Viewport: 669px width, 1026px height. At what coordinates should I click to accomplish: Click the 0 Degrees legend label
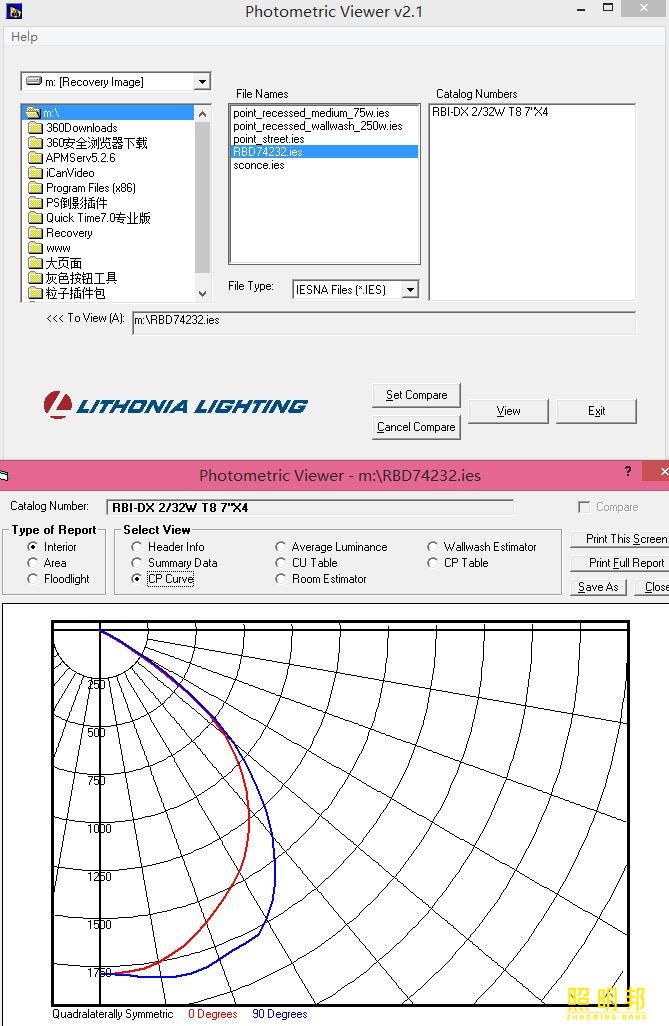pyautogui.click(x=213, y=1014)
